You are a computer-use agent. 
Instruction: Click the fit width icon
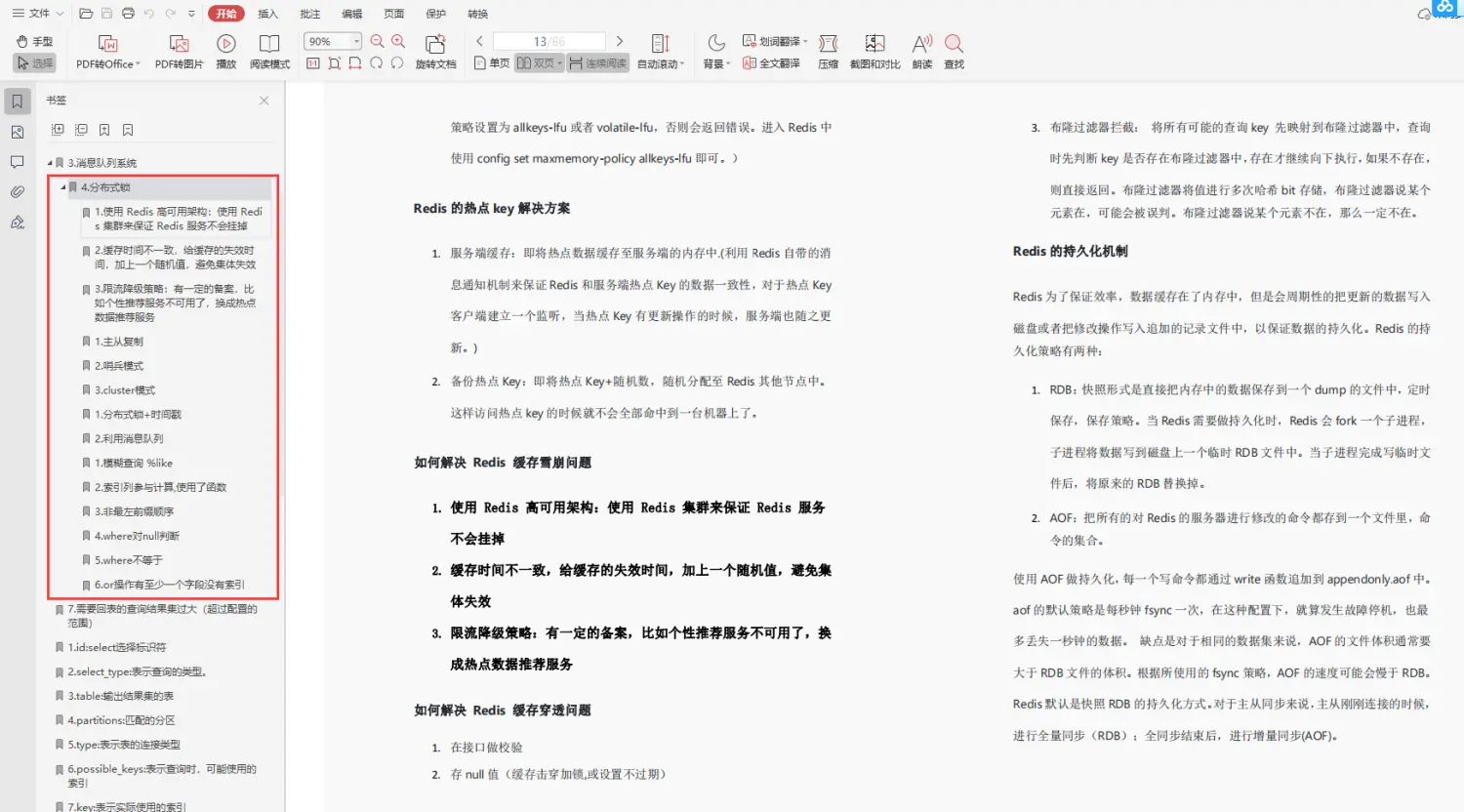coord(355,63)
